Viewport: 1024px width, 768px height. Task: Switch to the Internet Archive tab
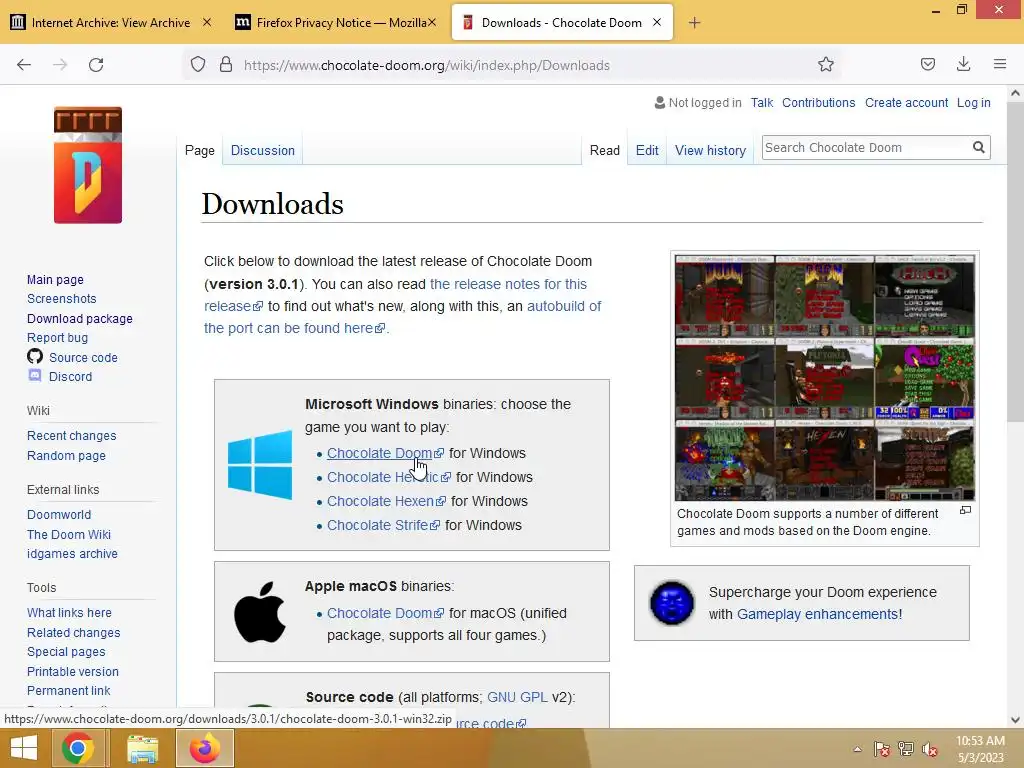pyautogui.click(x=110, y=23)
